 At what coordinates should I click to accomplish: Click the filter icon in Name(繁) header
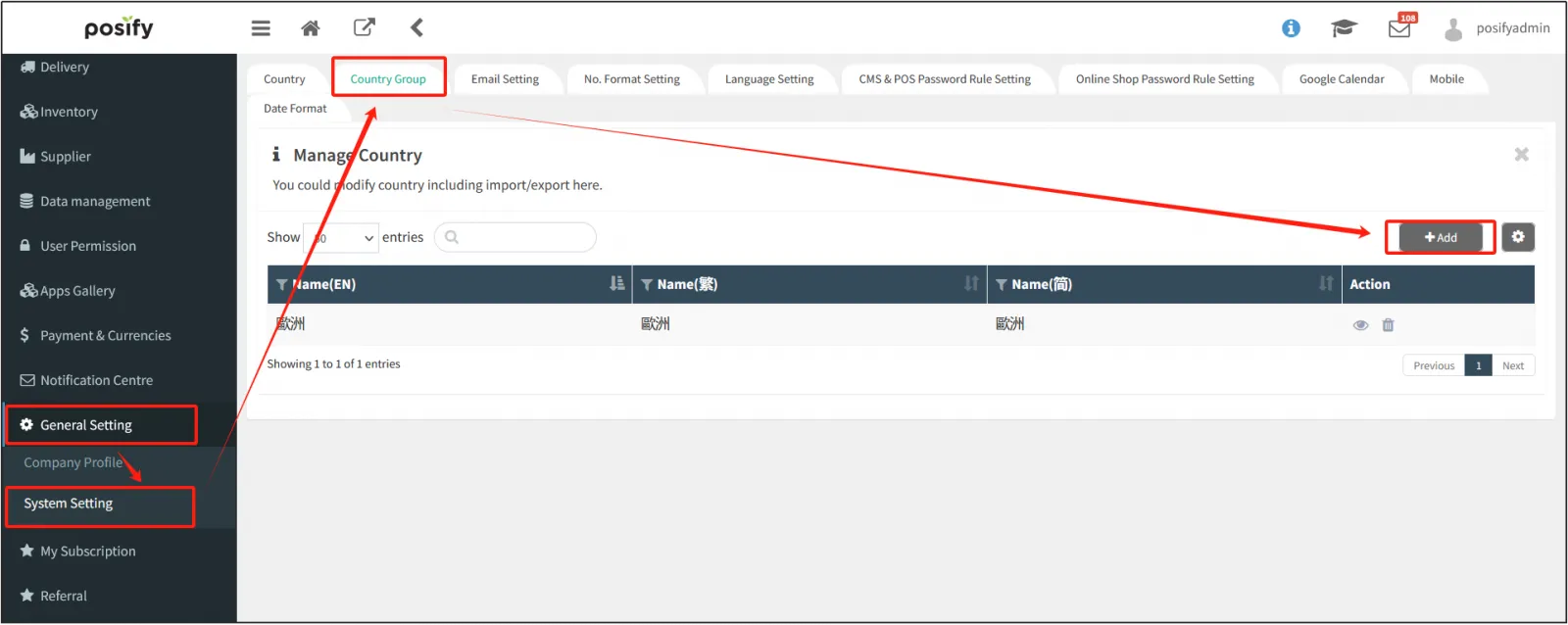pyautogui.click(x=647, y=285)
